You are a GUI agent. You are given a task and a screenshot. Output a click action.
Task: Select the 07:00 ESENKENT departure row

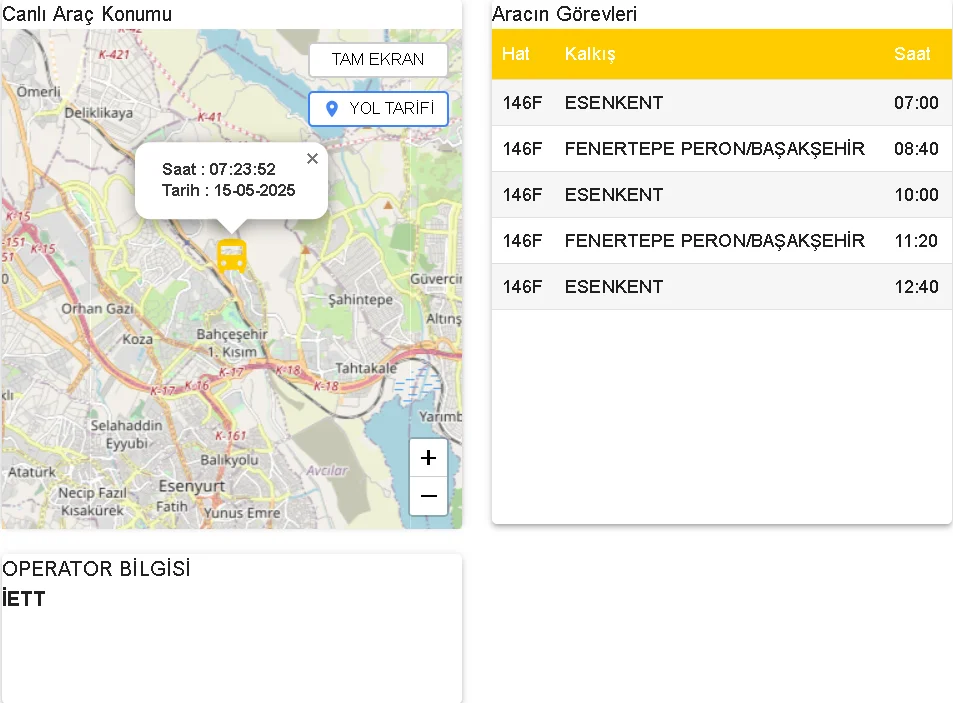point(720,103)
